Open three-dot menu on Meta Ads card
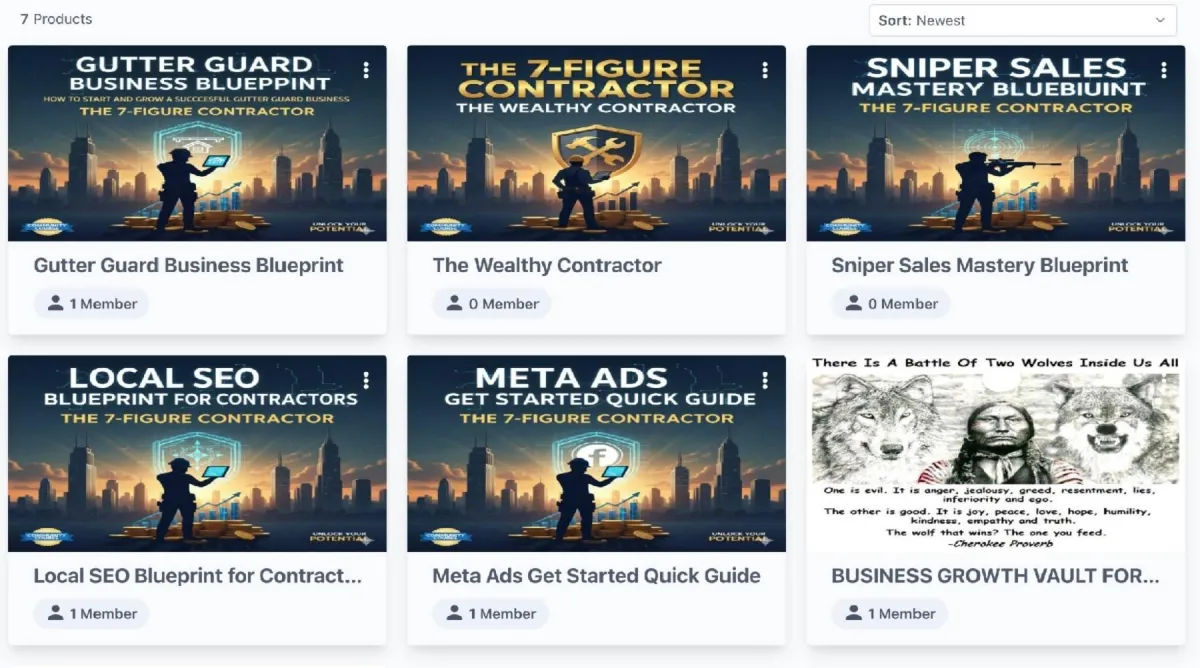Viewport: 1200px width, 668px height. (765, 380)
